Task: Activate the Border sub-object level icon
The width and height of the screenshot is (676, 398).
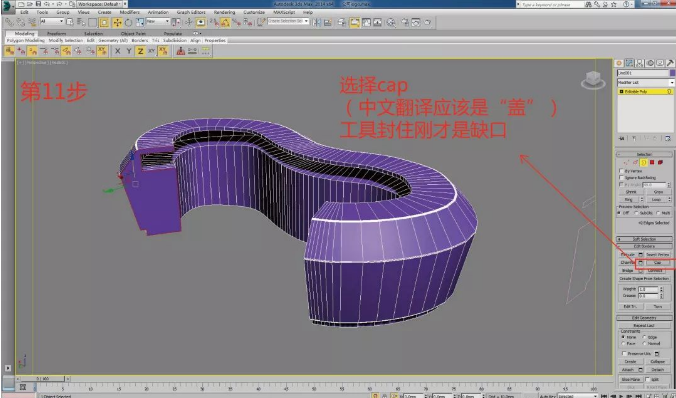Action: click(644, 162)
